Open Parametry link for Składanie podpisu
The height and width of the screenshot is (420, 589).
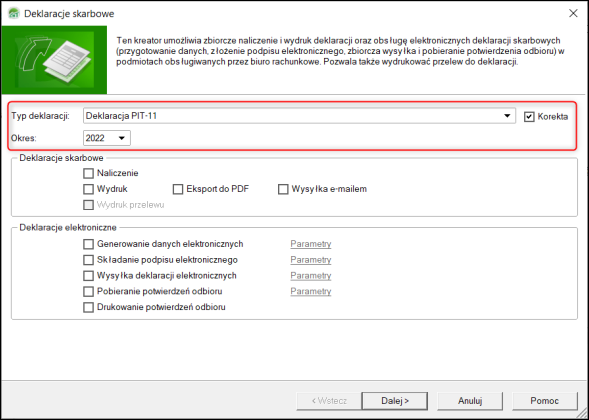[x=311, y=260]
